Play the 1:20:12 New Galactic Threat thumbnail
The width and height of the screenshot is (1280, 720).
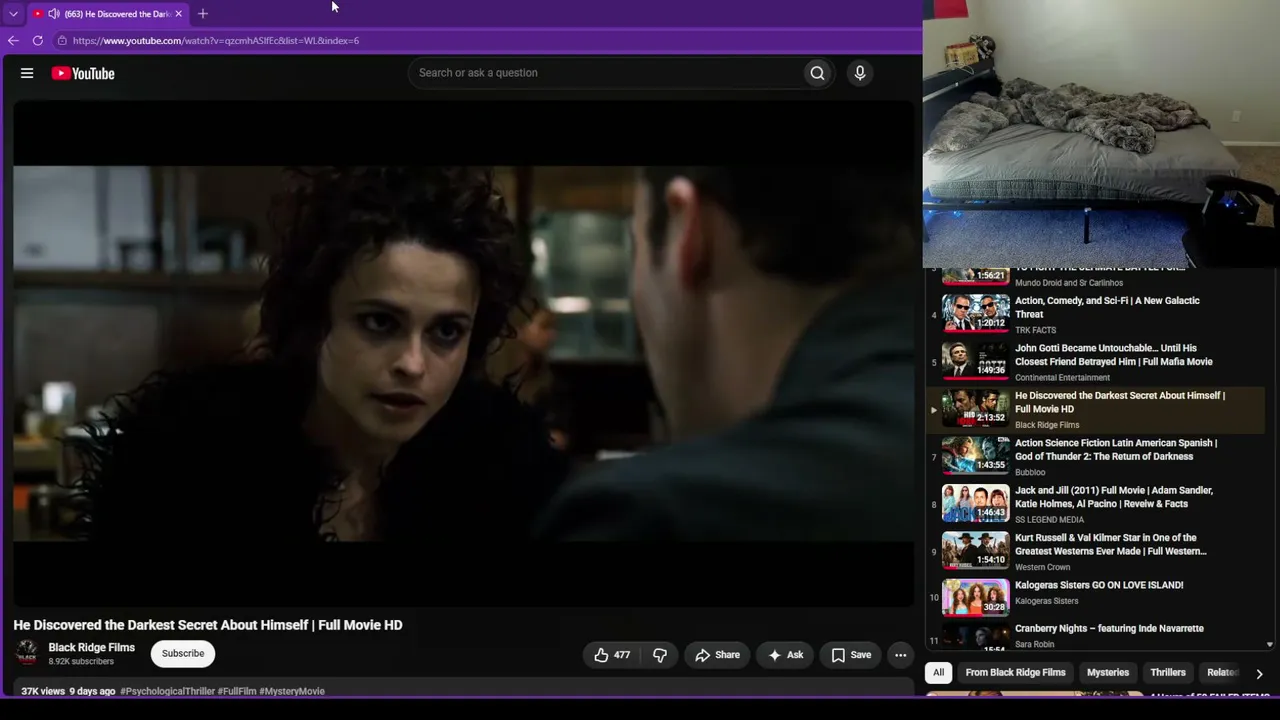(976, 314)
